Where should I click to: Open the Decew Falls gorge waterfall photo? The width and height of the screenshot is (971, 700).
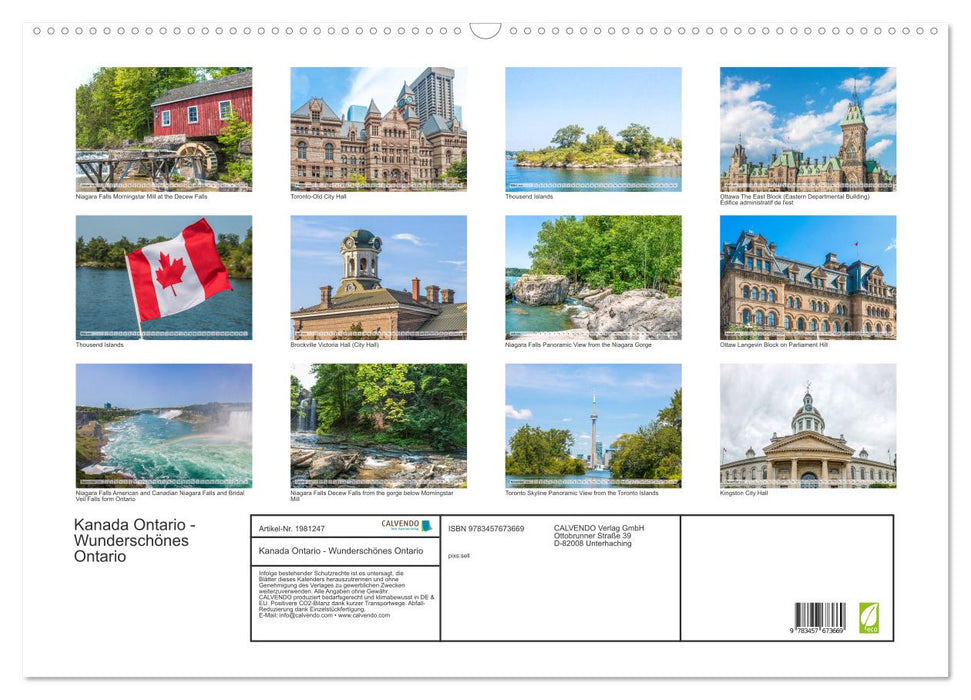coord(377,425)
